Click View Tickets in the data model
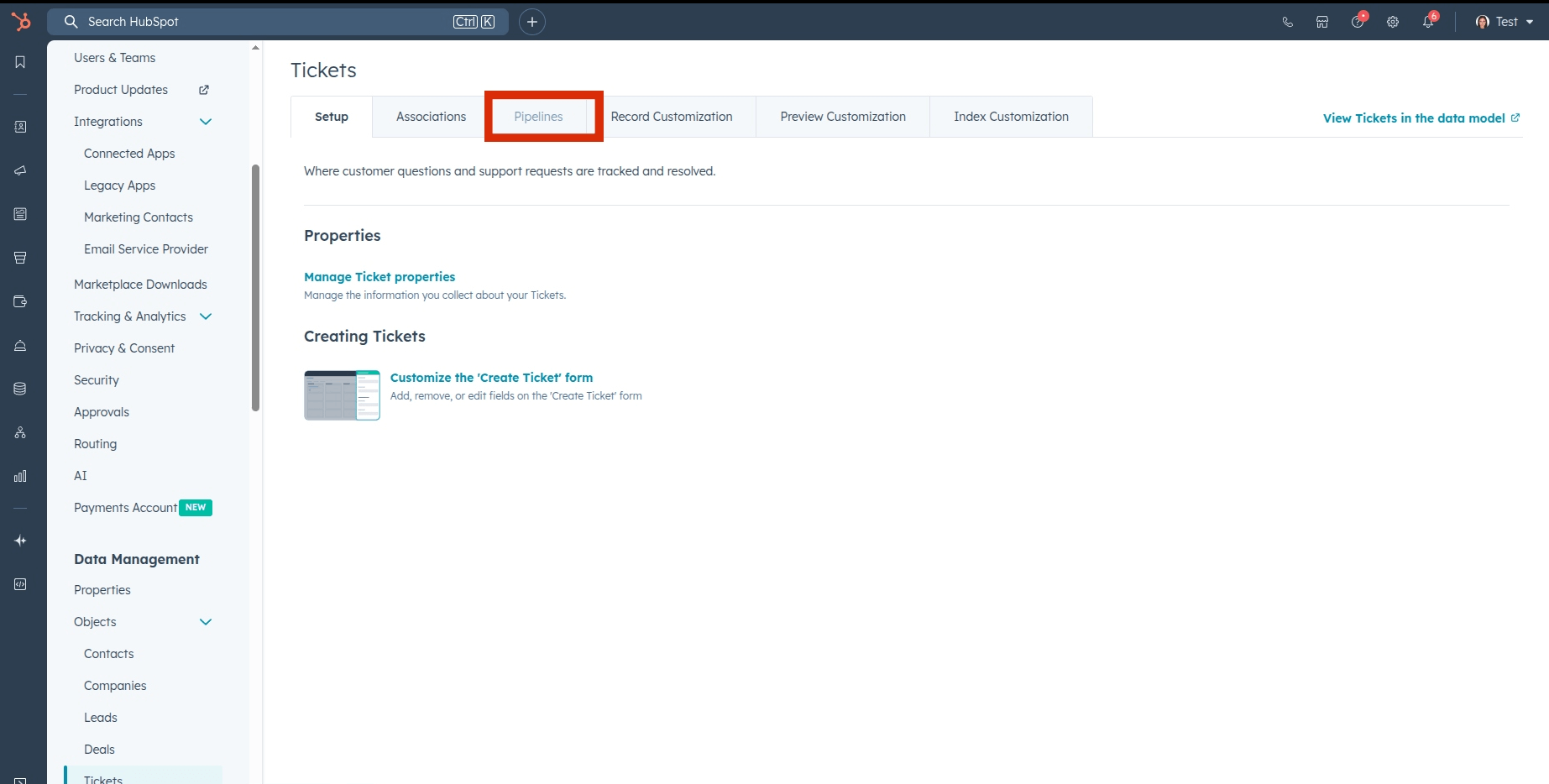Viewport: 1549px width, 784px height. [1414, 118]
